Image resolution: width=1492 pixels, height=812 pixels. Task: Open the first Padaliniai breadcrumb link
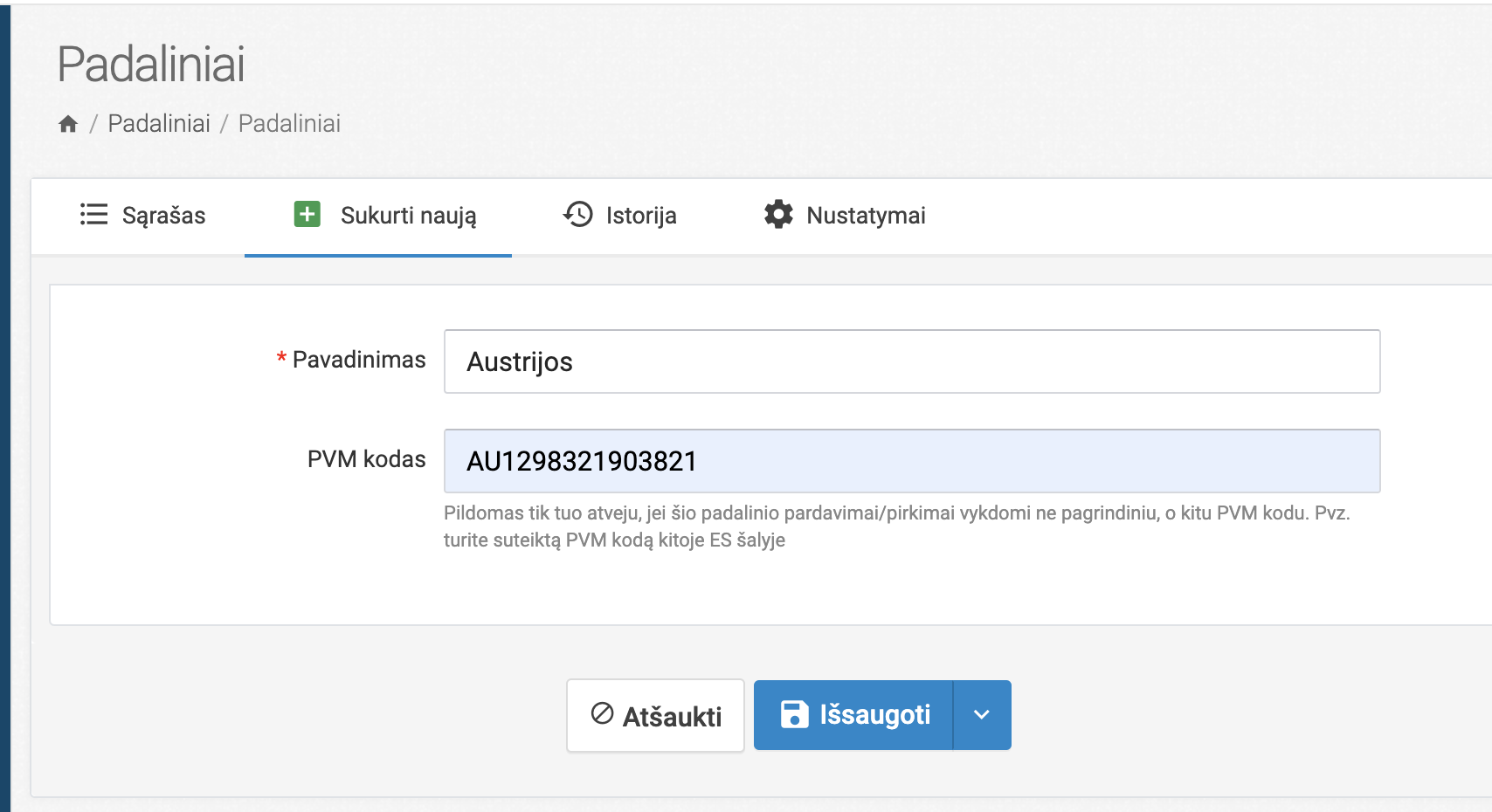tap(159, 124)
